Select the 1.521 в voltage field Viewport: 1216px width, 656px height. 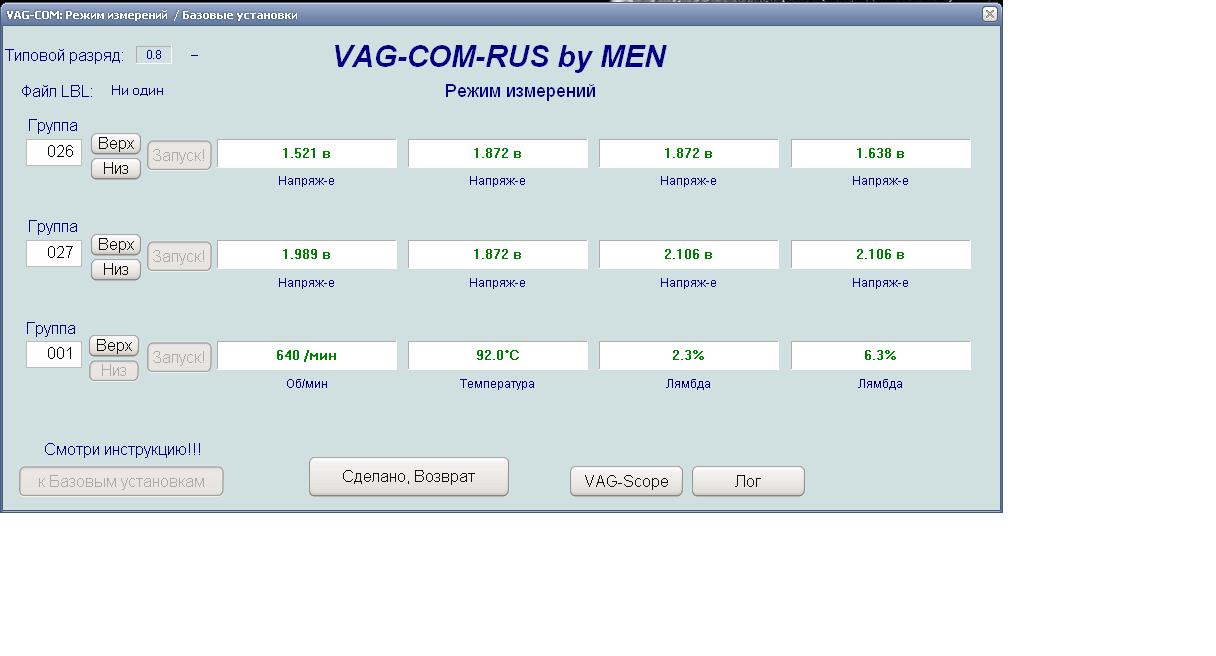[x=307, y=153]
